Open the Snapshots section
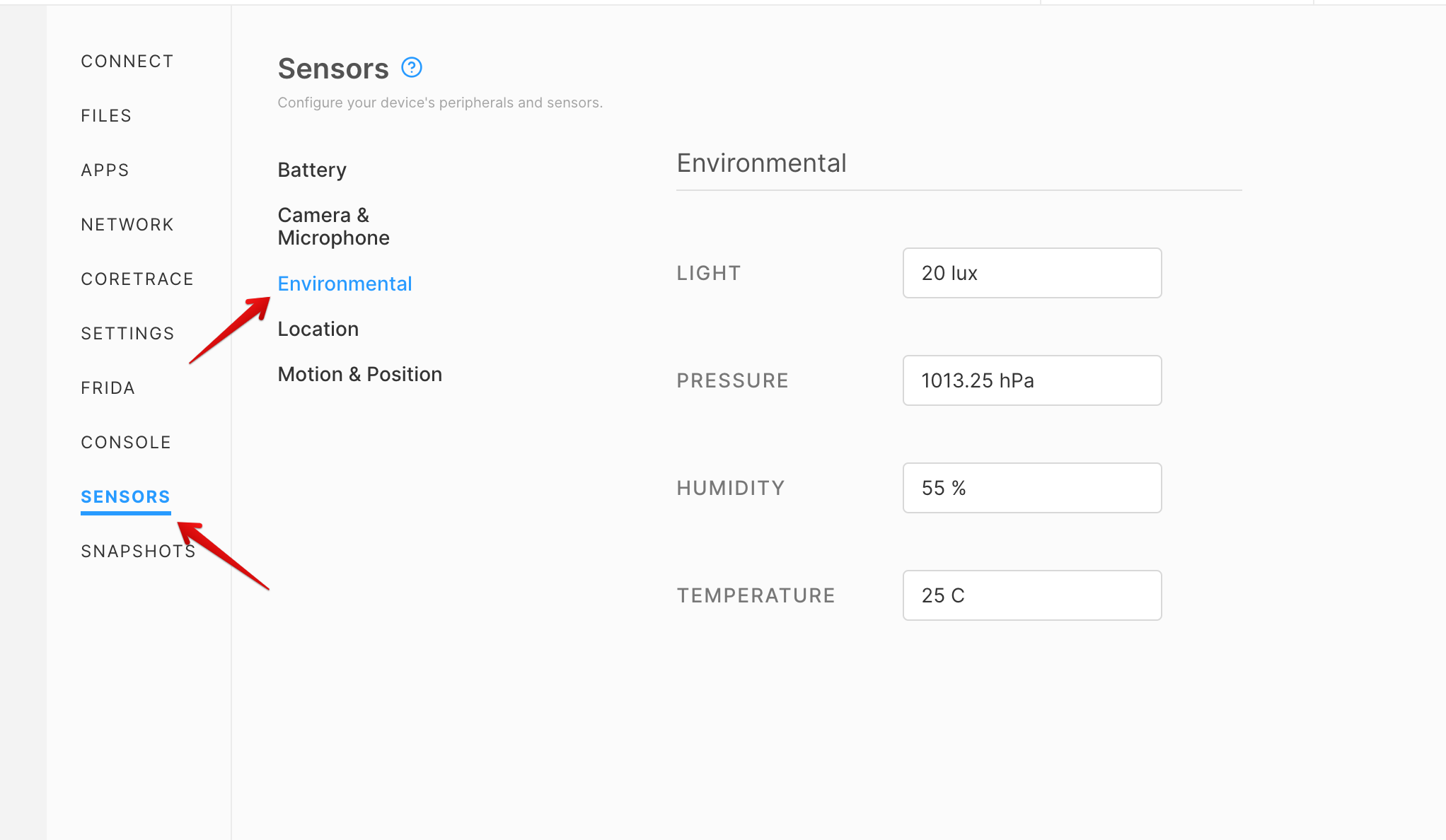The width and height of the screenshot is (1446, 840). tap(138, 552)
